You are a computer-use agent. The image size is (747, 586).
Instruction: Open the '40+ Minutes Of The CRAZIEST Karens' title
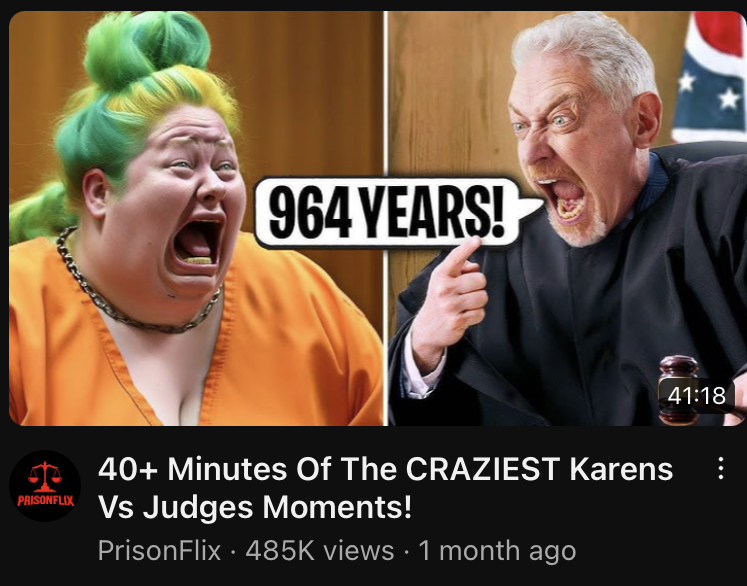(385, 469)
